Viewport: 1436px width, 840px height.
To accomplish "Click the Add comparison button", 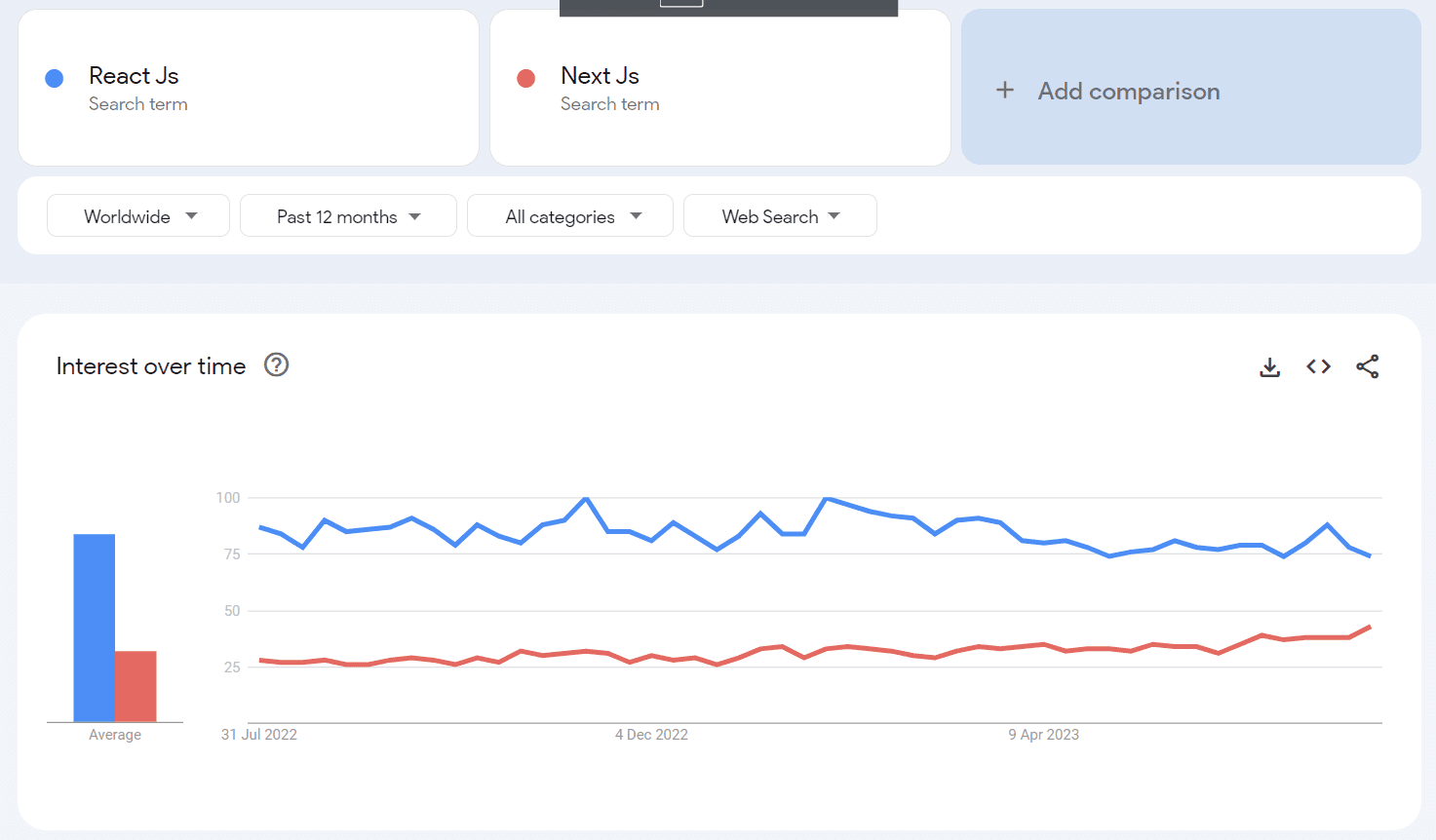I will [1128, 90].
